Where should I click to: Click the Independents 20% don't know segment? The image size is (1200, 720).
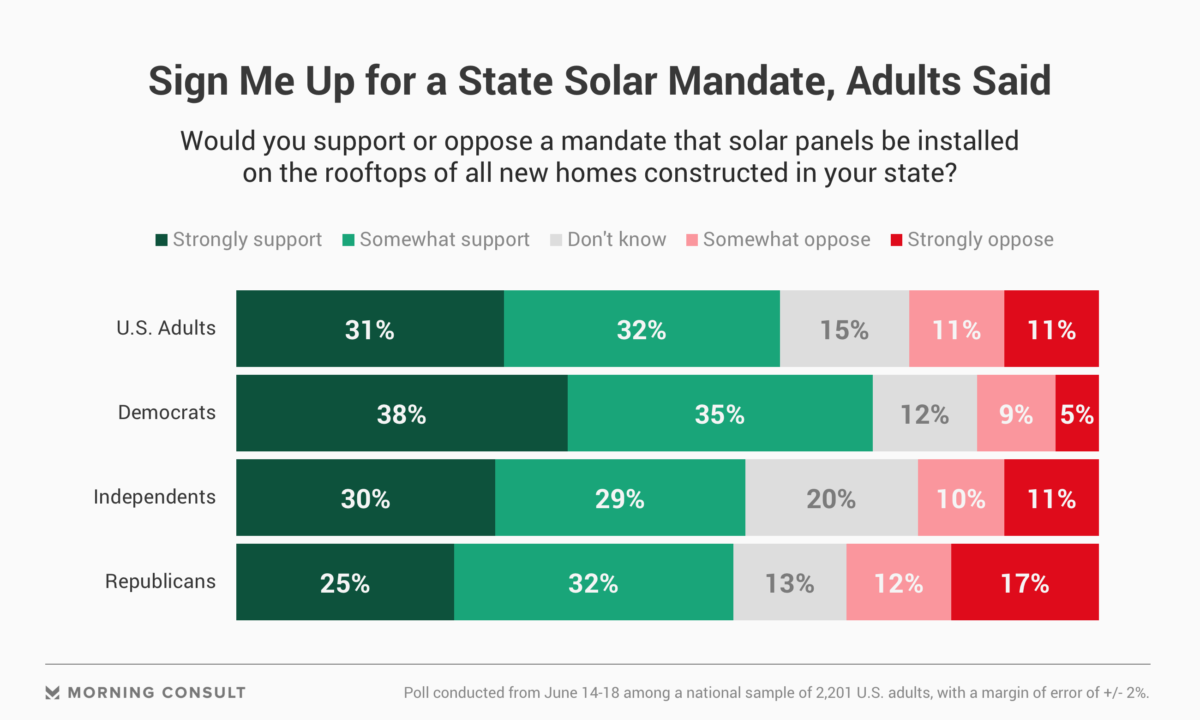click(832, 497)
